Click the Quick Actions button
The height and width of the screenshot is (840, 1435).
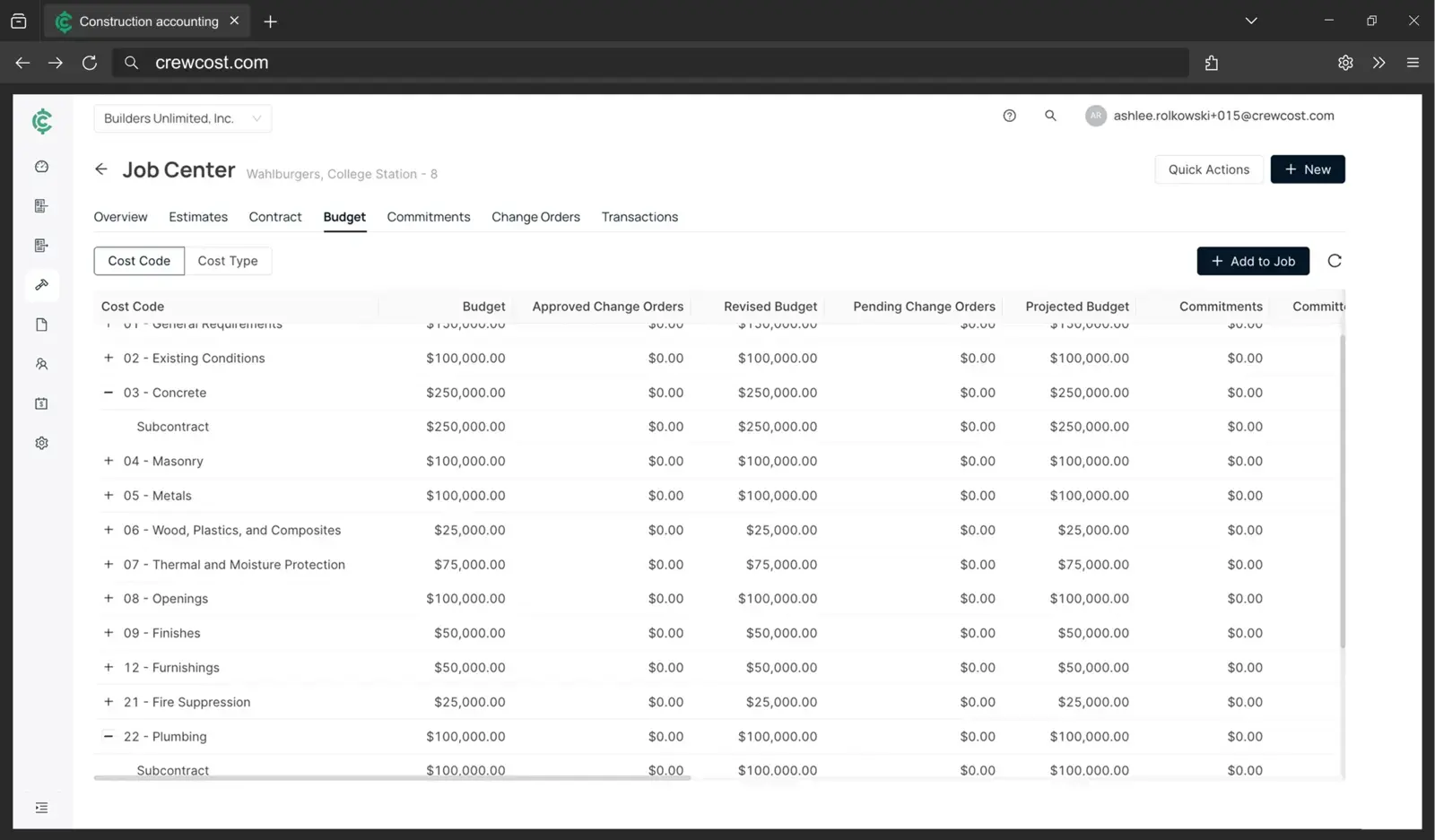point(1208,169)
